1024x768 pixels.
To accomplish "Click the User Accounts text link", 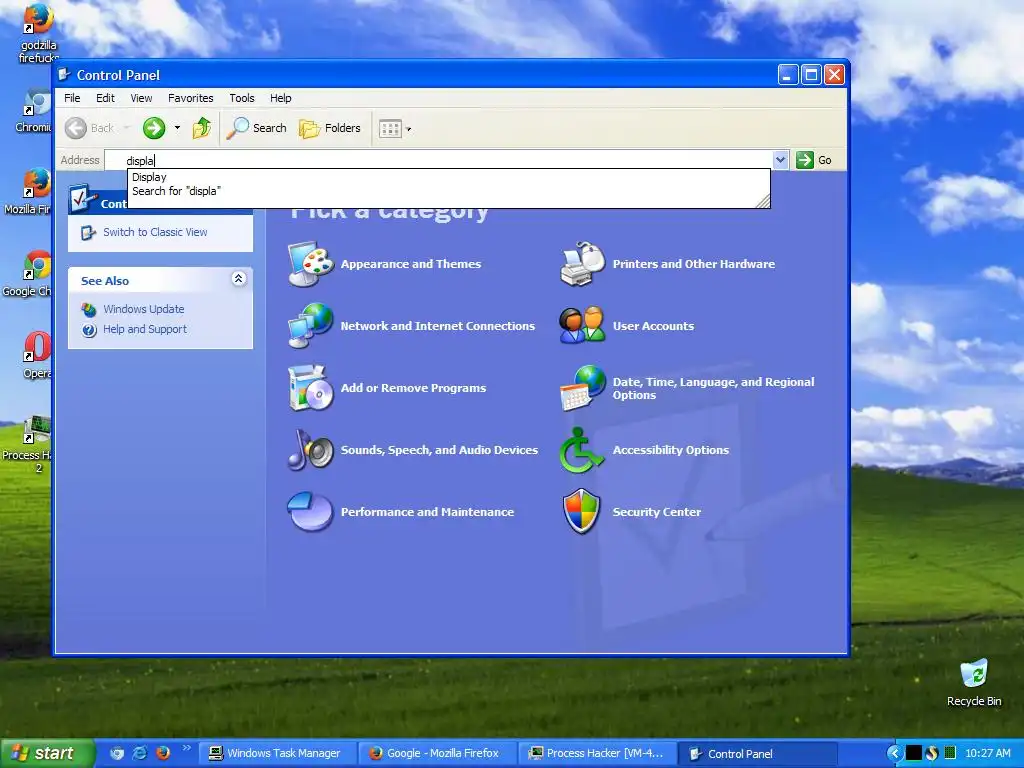I will coord(653,326).
